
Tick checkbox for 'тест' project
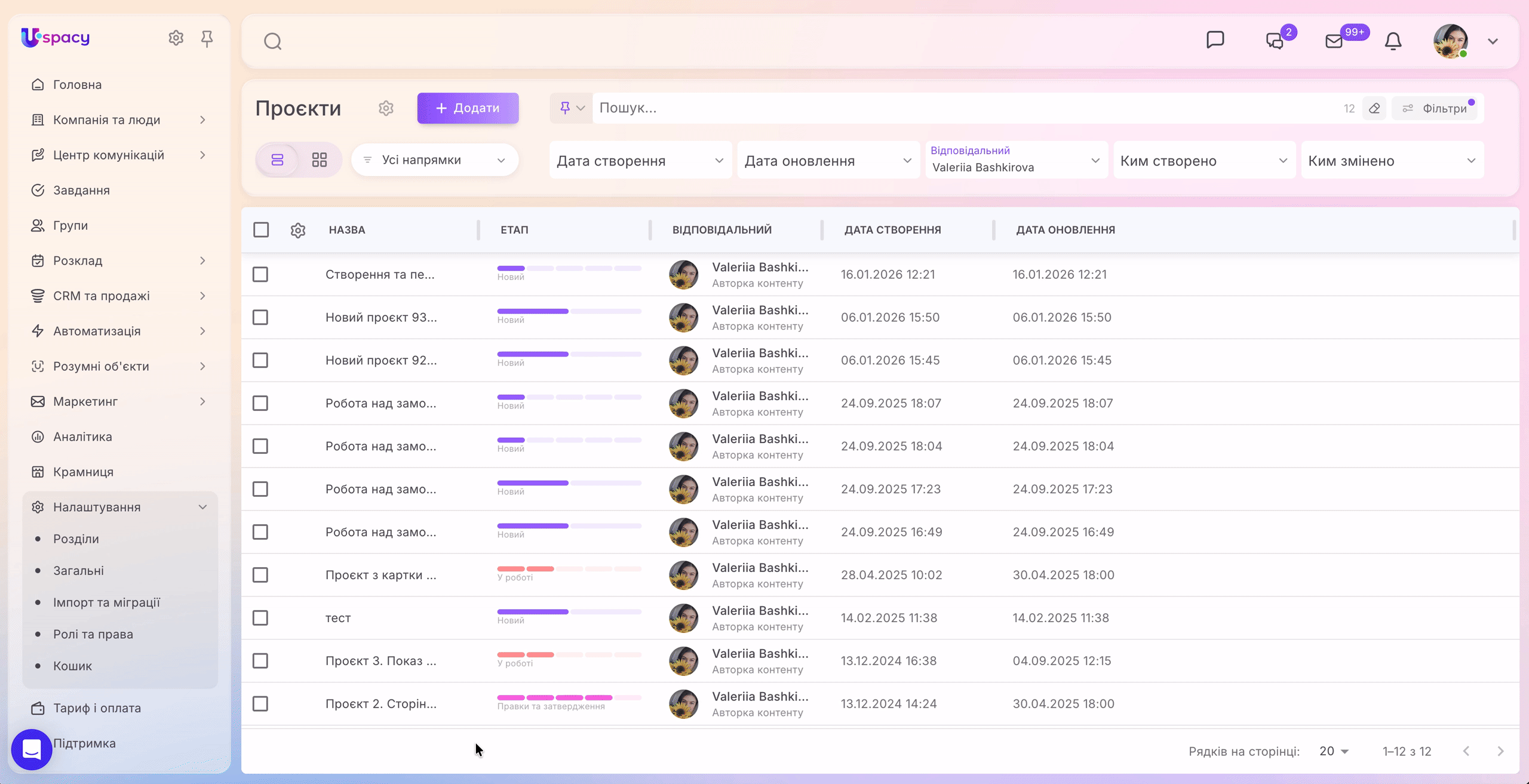click(x=260, y=618)
